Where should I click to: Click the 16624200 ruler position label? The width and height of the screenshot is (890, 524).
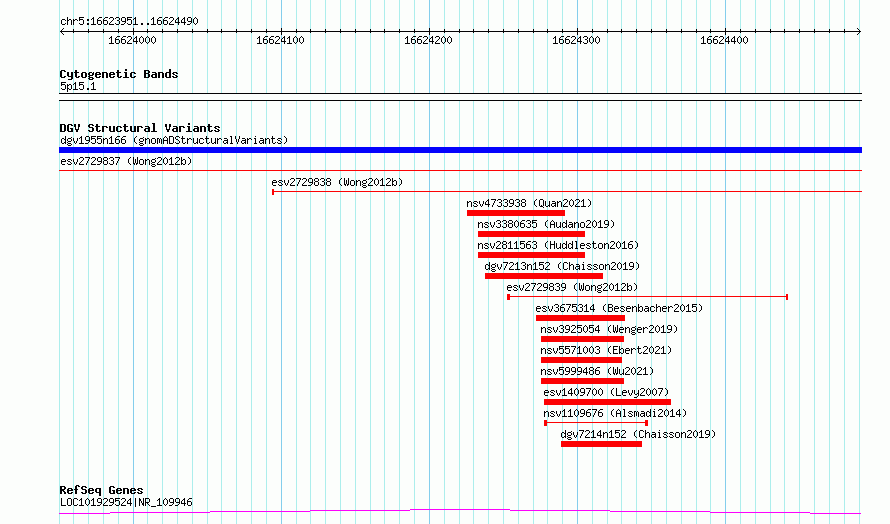click(429, 40)
